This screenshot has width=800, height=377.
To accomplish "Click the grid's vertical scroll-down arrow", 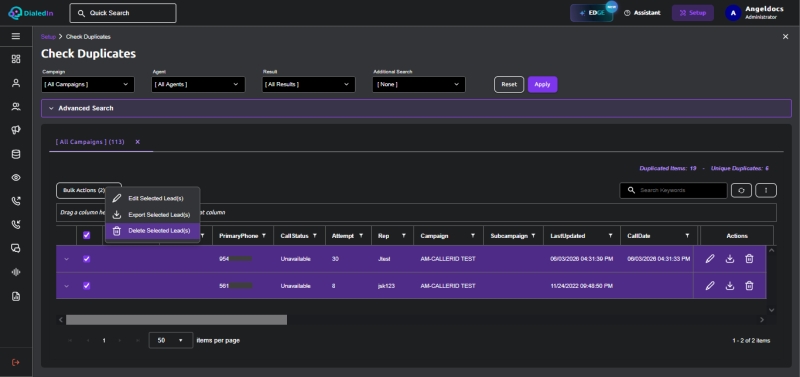I will [x=771, y=310].
